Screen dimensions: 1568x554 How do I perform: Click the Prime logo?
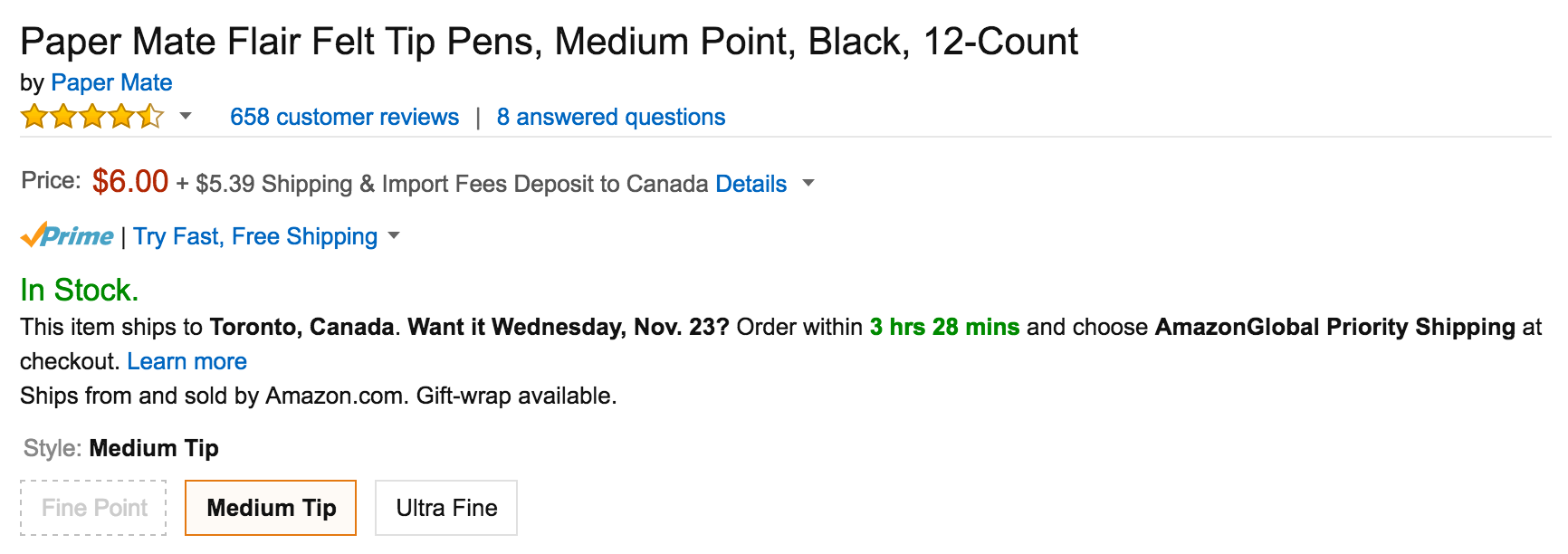tap(68, 236)
